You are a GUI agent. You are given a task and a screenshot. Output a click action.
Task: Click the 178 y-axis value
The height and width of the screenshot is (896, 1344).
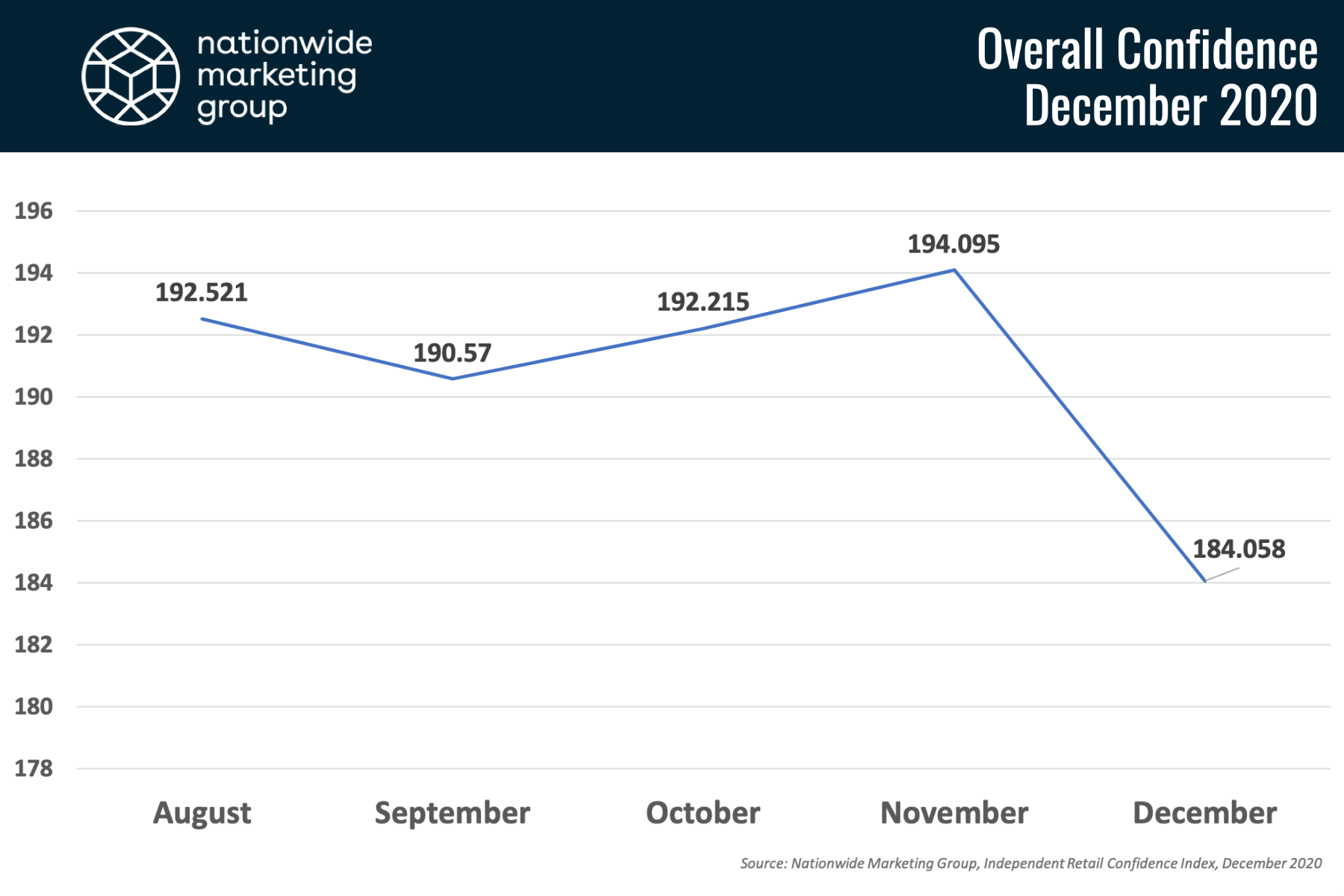point(34,768)
